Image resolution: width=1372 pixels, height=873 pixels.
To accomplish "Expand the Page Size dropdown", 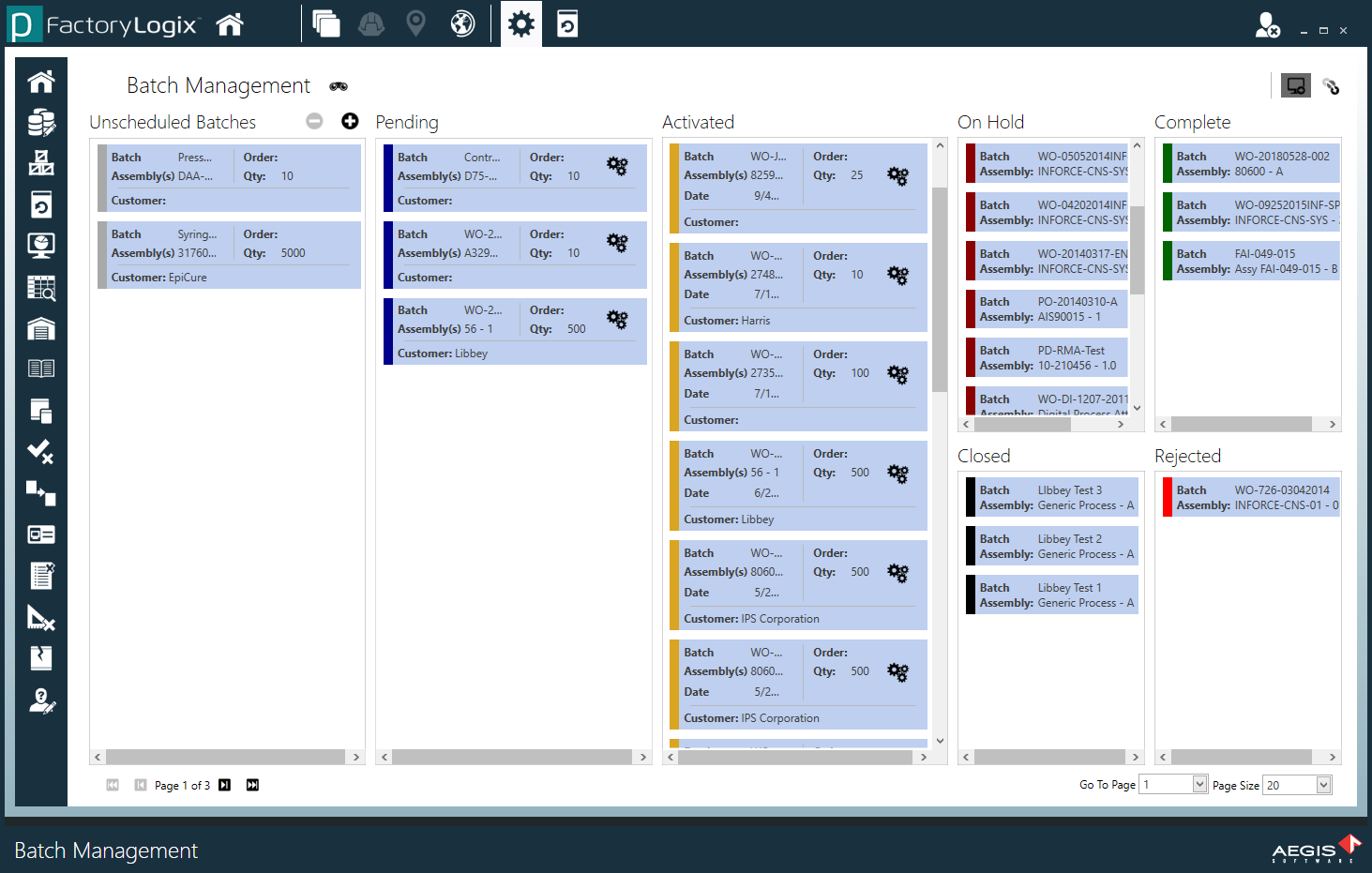I will [x=1323, y=785].
